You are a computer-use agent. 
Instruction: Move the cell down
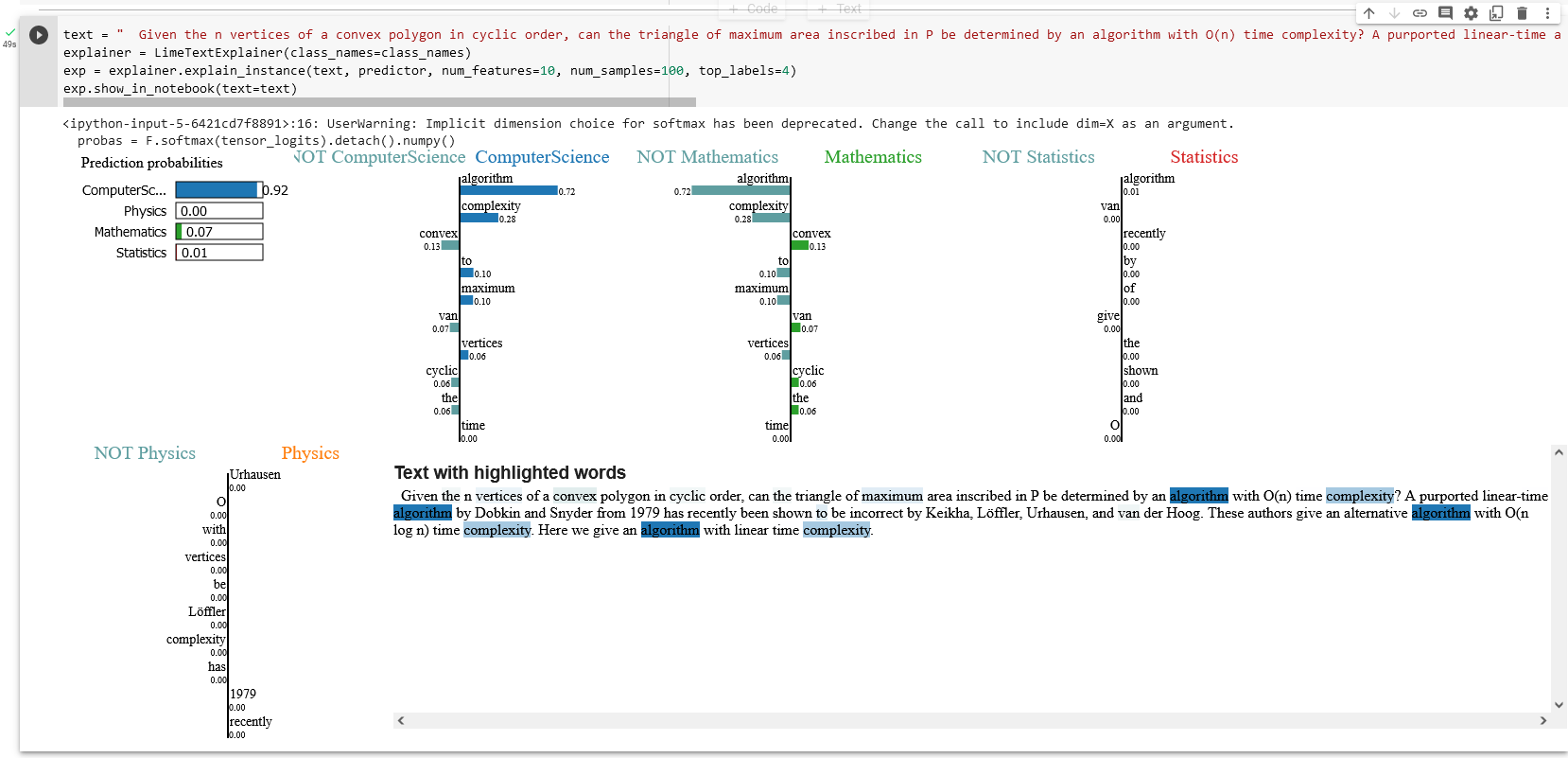tap(1394, 13)
